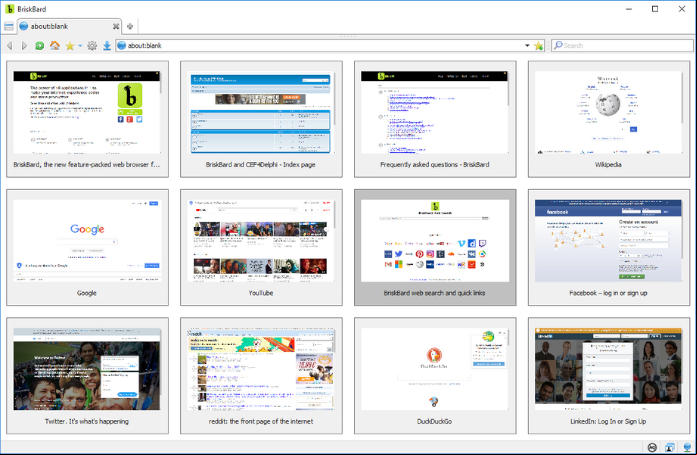Click the blocked-content status bar icon
697x455 pixels.
pyautogui.click(x=652, y=447)
